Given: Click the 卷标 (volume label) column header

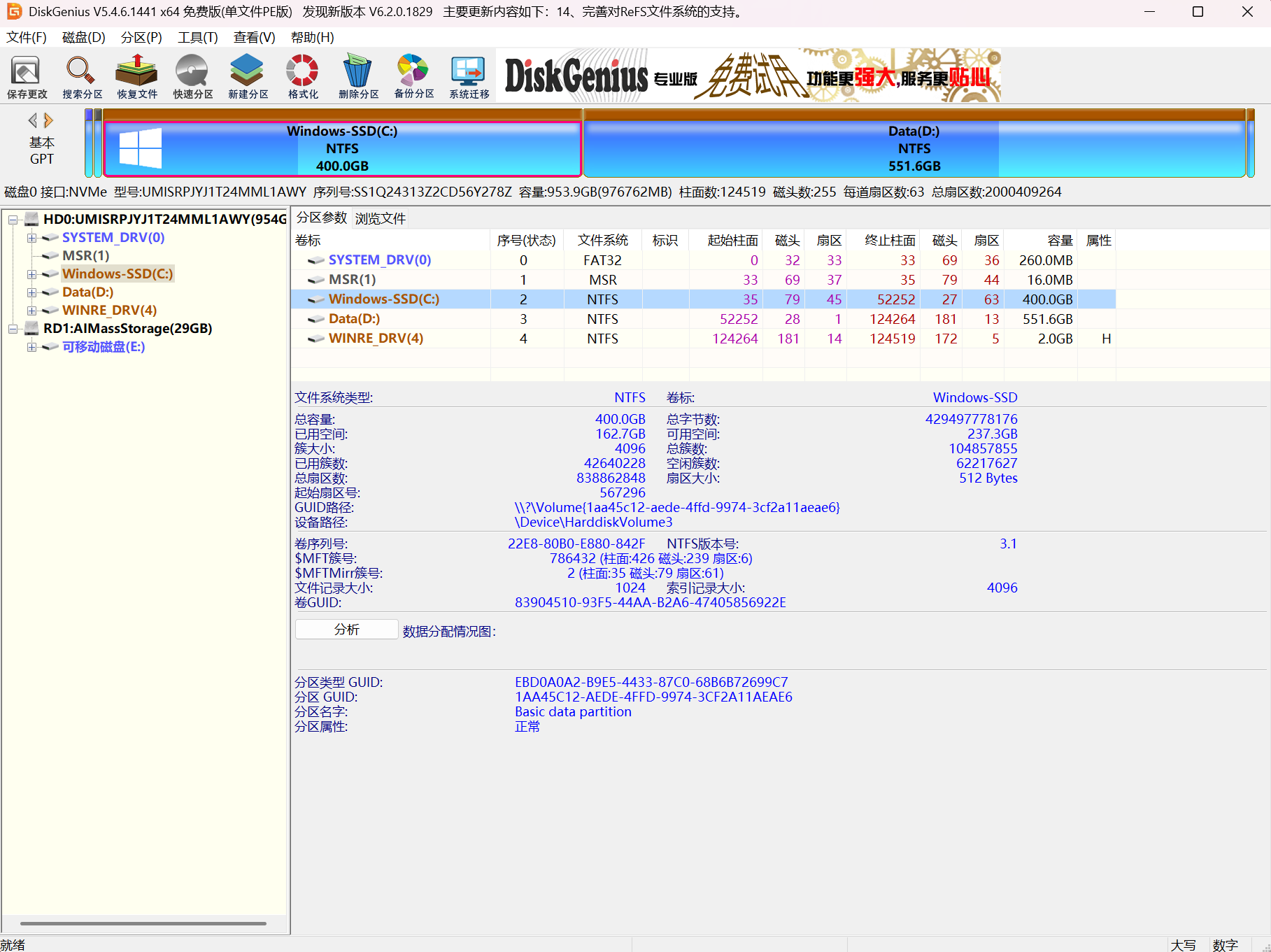Looking at the screenshot, I should [391, 241].
